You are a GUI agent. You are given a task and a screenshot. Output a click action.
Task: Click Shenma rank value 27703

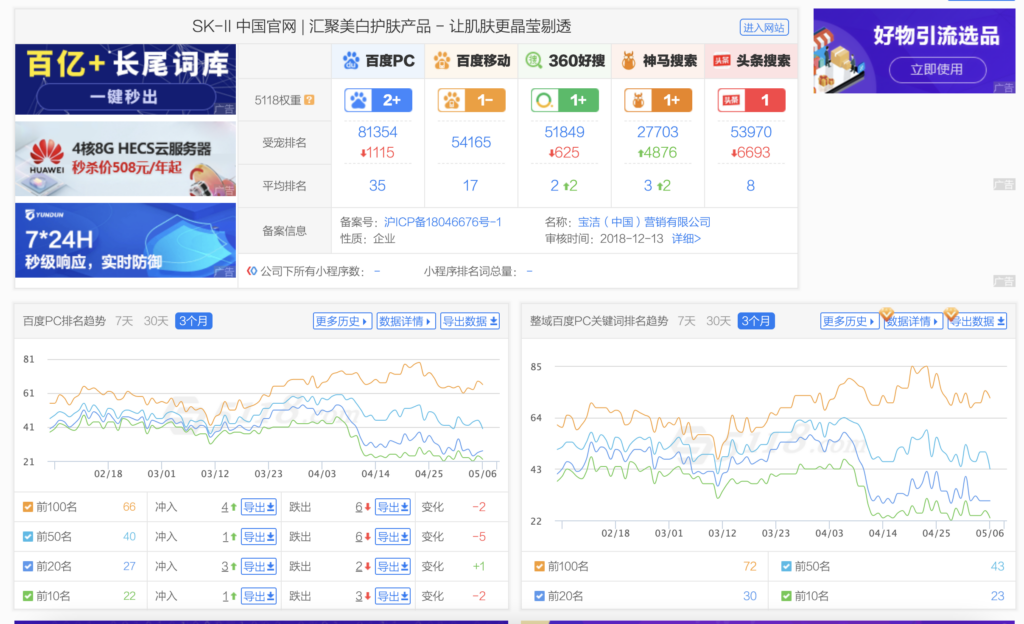click(658, 132)
